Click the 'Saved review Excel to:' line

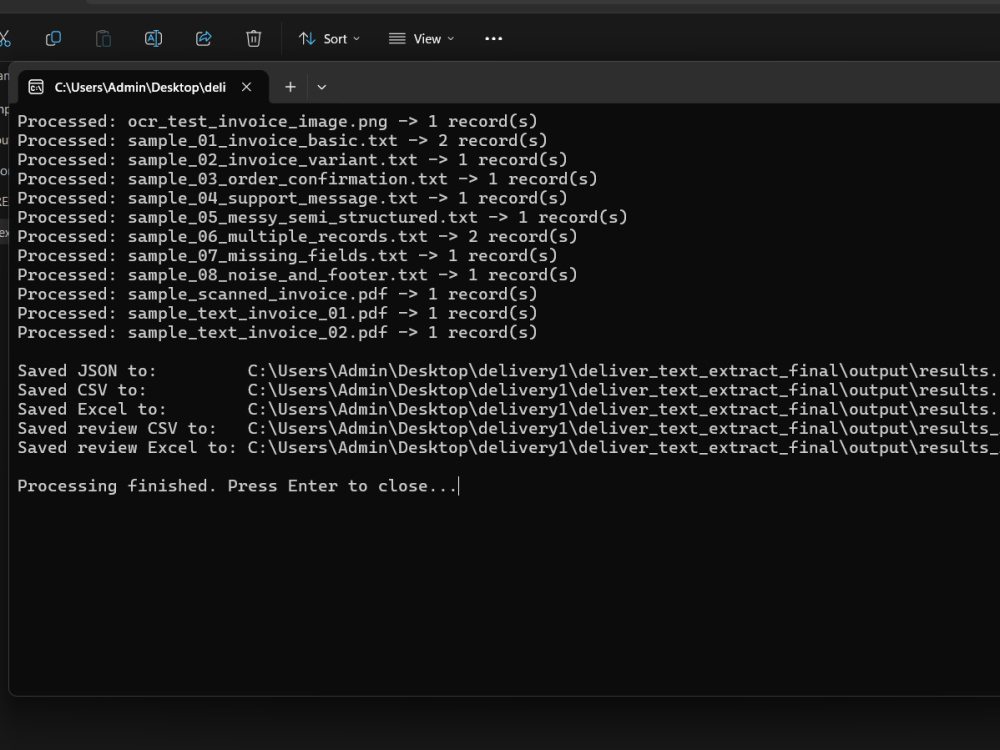[508, 447]
